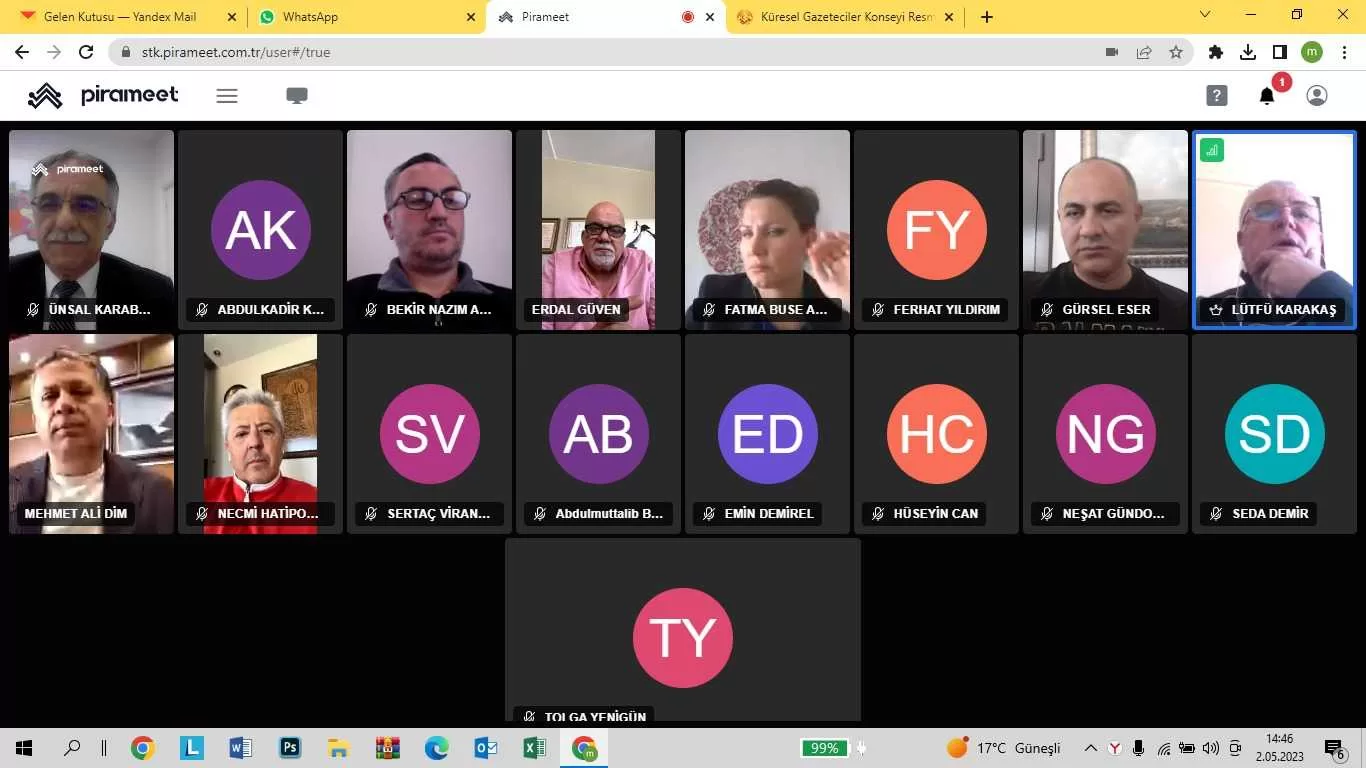Expand the Chrome tab search chevron
The width and height of the screenshot is (1366, 768).
(1205, 16)
